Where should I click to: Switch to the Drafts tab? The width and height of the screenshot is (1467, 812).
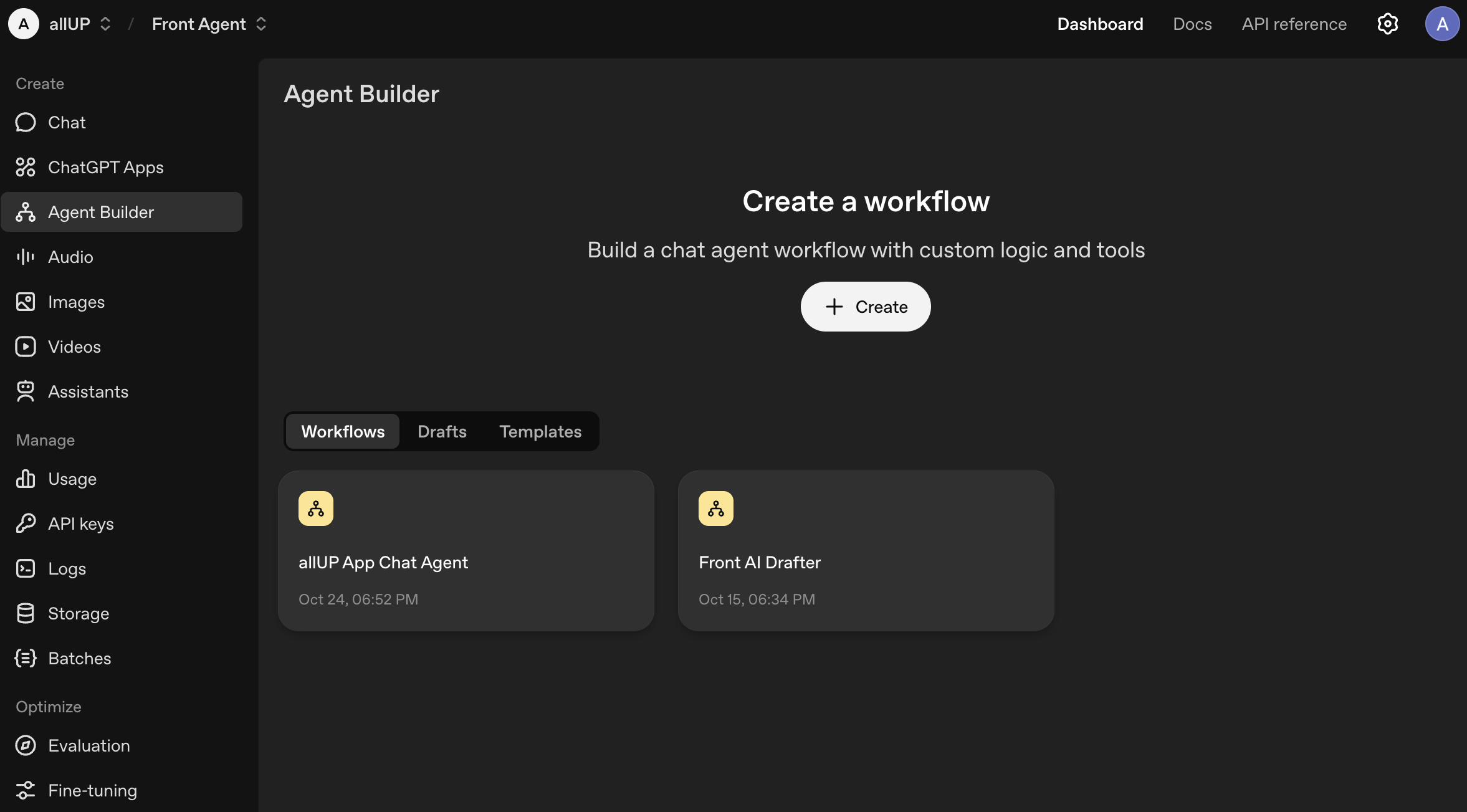tap(442, 431)
